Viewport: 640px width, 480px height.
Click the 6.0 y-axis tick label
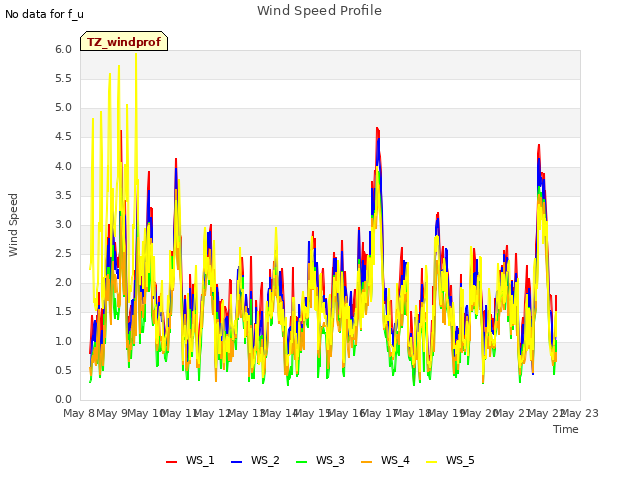pyautogui.click(x=63, y=49)
